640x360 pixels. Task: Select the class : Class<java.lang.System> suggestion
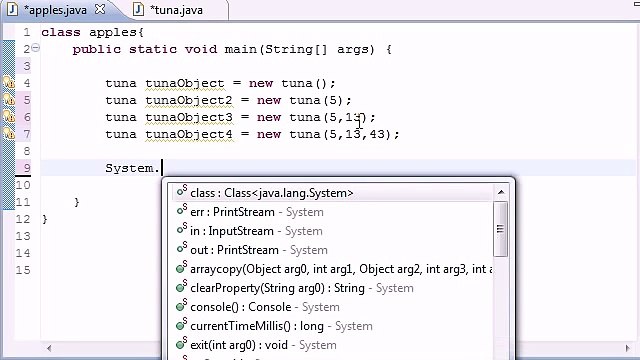coord(333,193)
